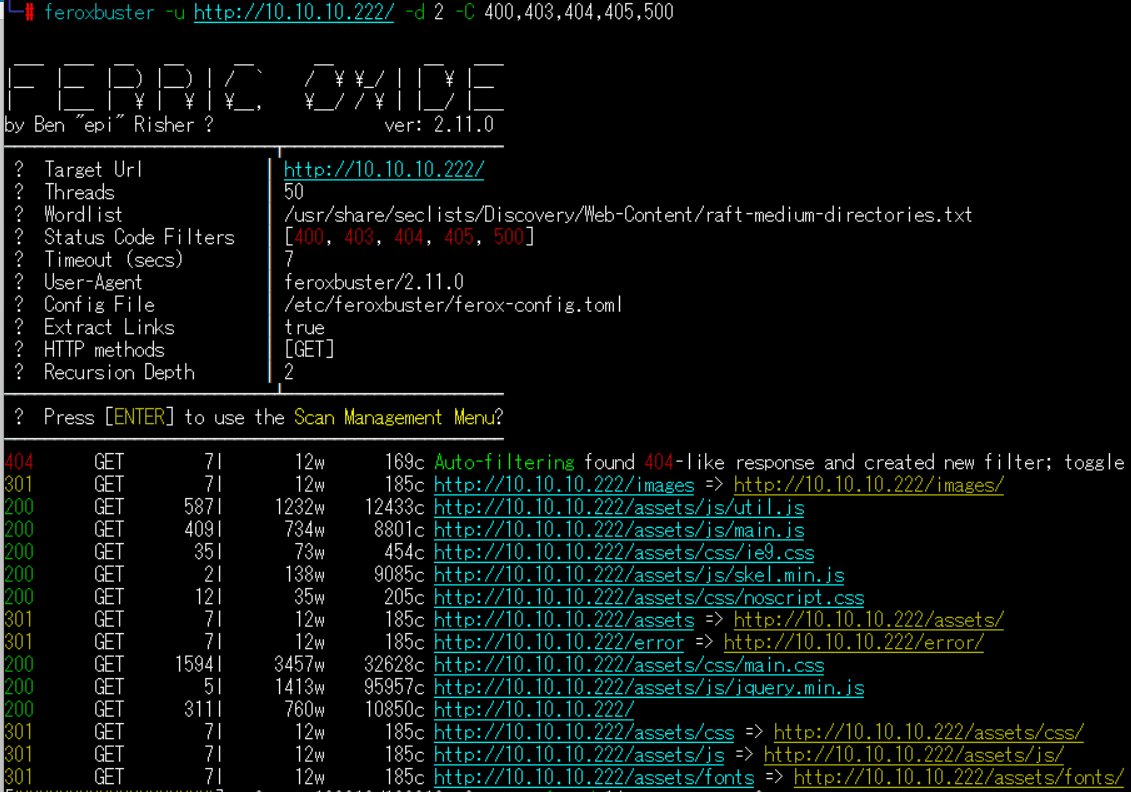Click the assets/css/ie9.css link

[x=623, y=553]
